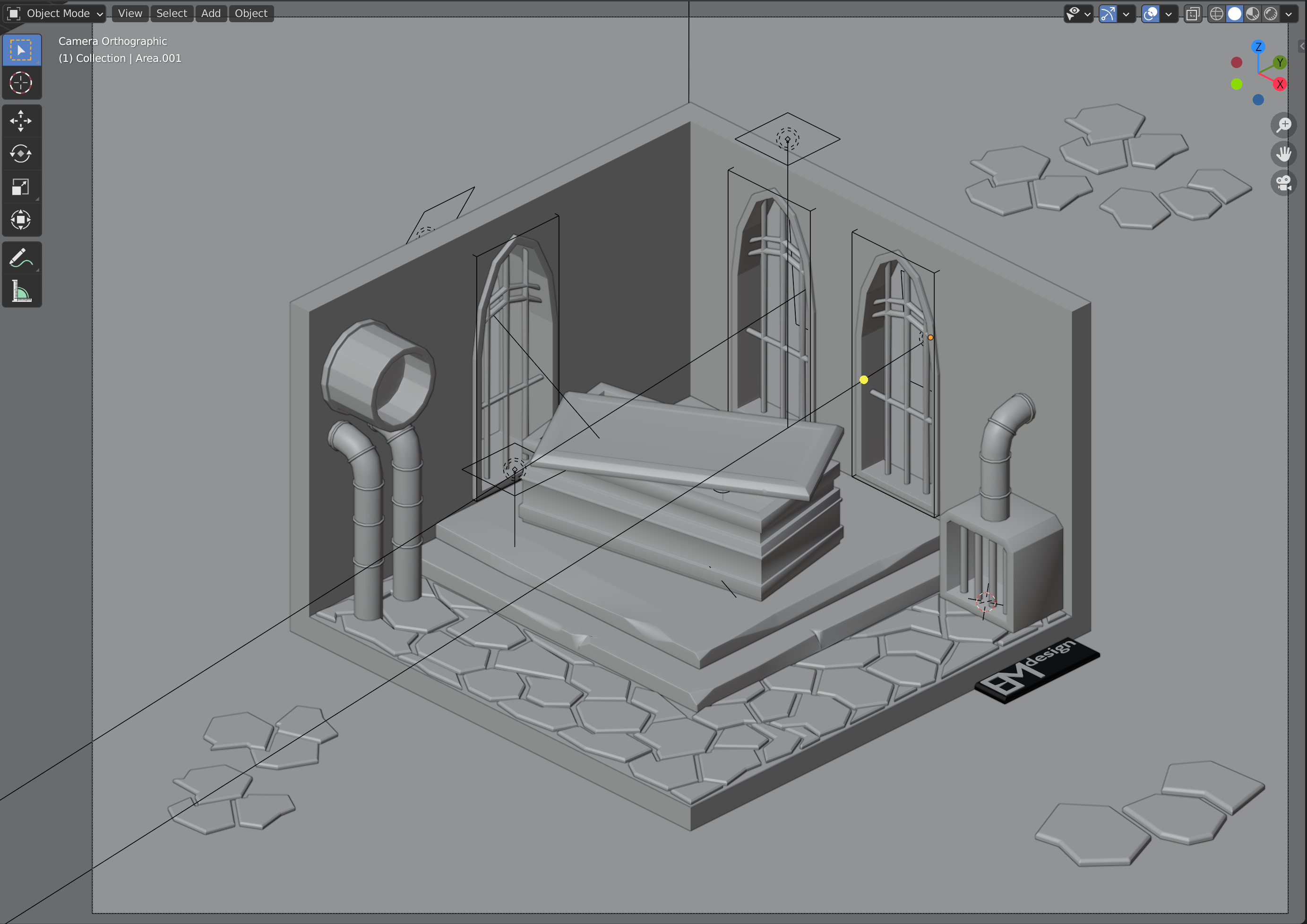The width and height of the screenshot is (1307, 924).
Task: Activate the Transform tool
Action: [21, 220]
